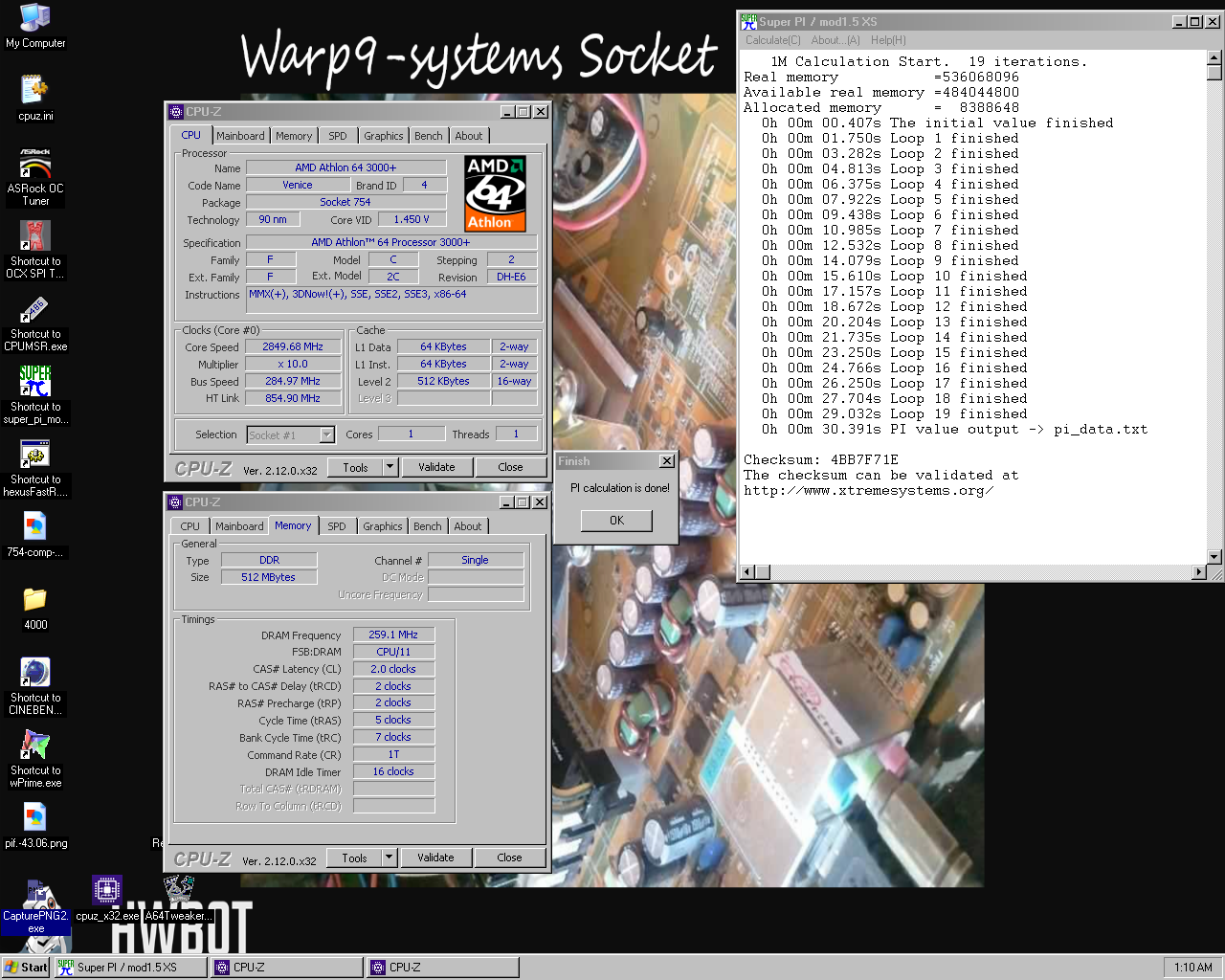Screen dimensions: 1225x980
Task: Expand Tools dropdown arrow in upper CPU-Z
Action: click(390, 467)
